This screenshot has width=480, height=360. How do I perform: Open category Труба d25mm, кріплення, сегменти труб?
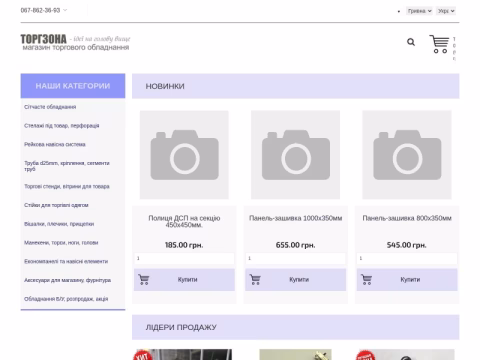coord(67,166)
